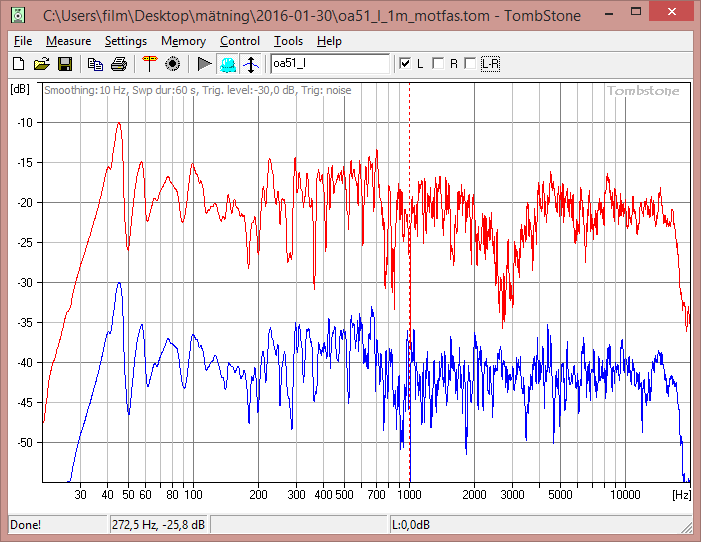The image size is (701, 542).
Task: Open a file with the folder icon
Action: click(x=42, y=64)
